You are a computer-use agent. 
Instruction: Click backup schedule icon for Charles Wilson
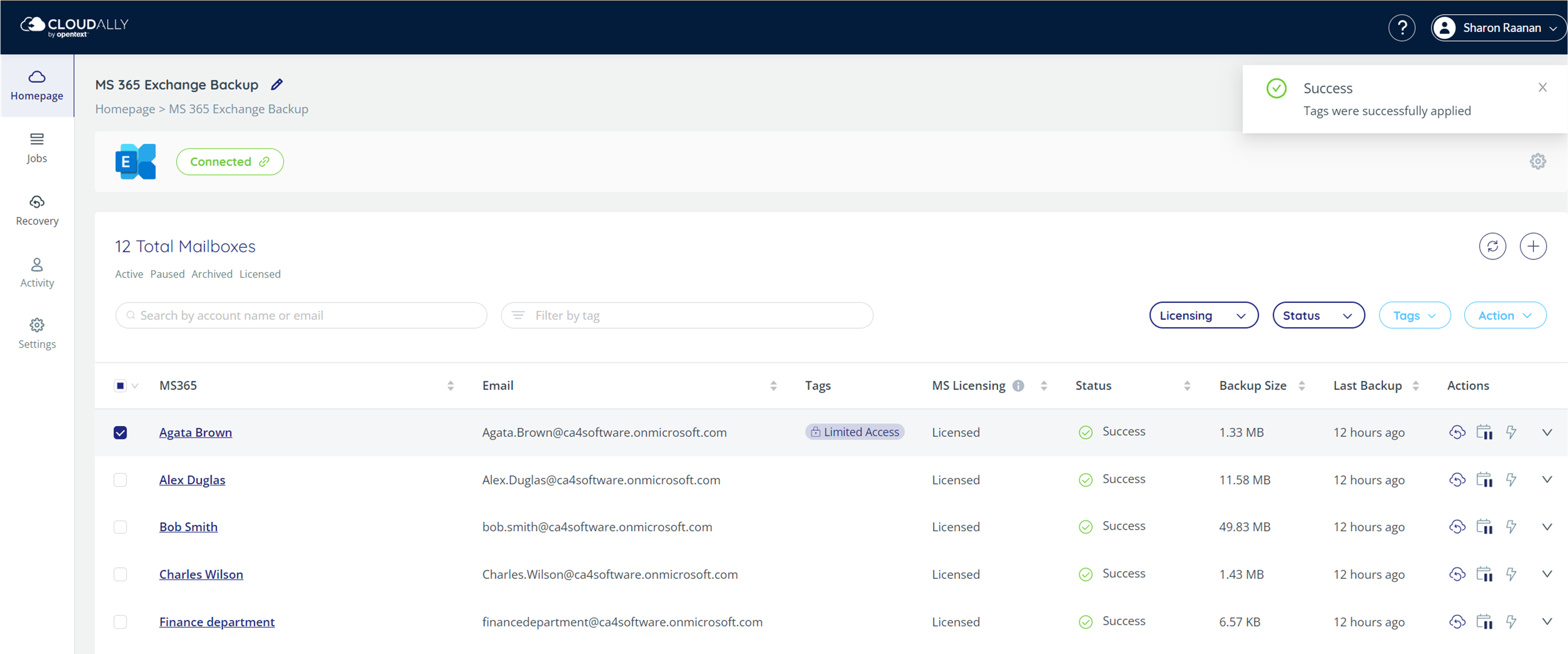click(1484, 574)
